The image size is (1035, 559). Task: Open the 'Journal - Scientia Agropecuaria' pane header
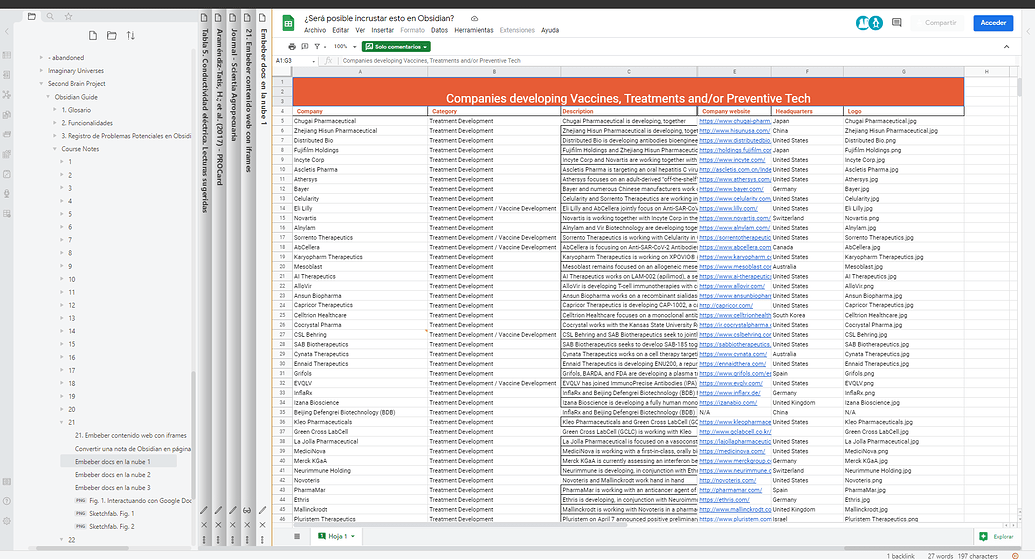point(233,84)
